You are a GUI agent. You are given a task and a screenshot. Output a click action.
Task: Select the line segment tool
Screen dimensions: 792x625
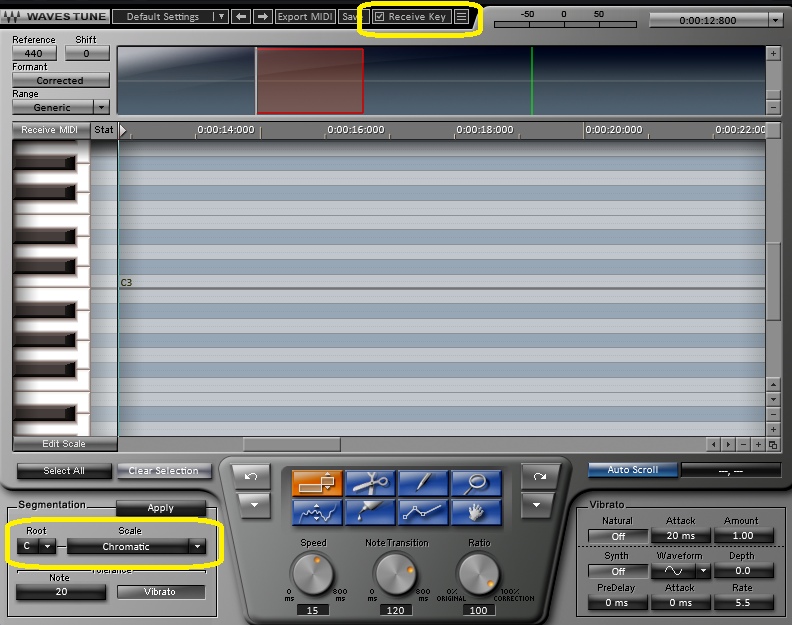423,513
